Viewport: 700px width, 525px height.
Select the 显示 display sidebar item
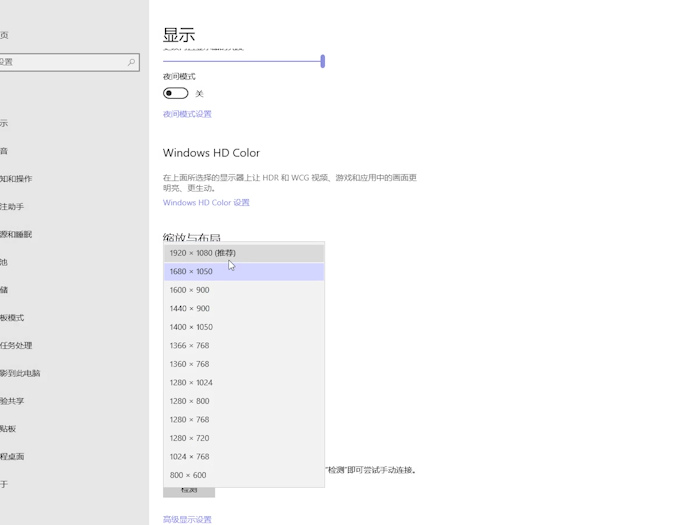4,124
